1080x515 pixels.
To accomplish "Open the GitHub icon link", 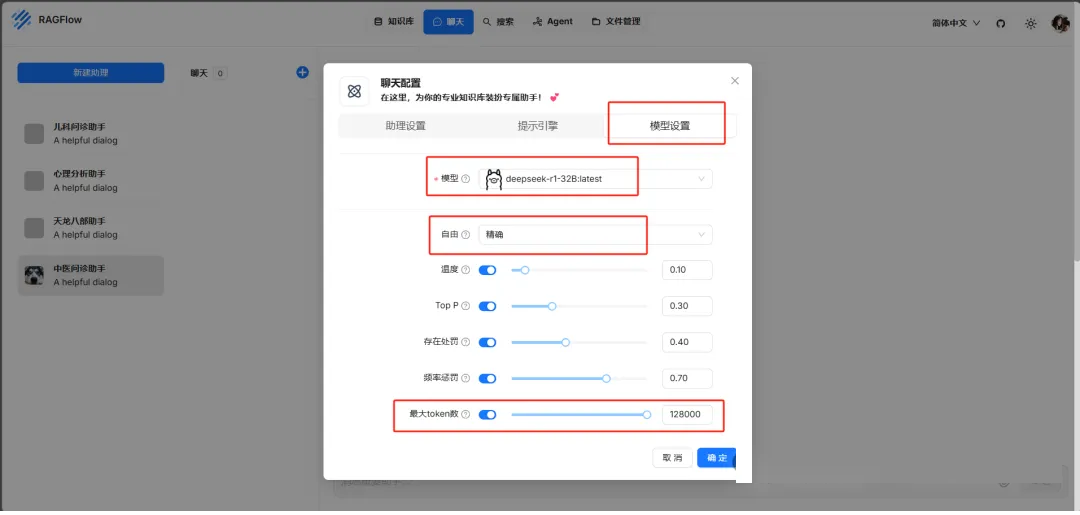I will (x=1001, y=23).
